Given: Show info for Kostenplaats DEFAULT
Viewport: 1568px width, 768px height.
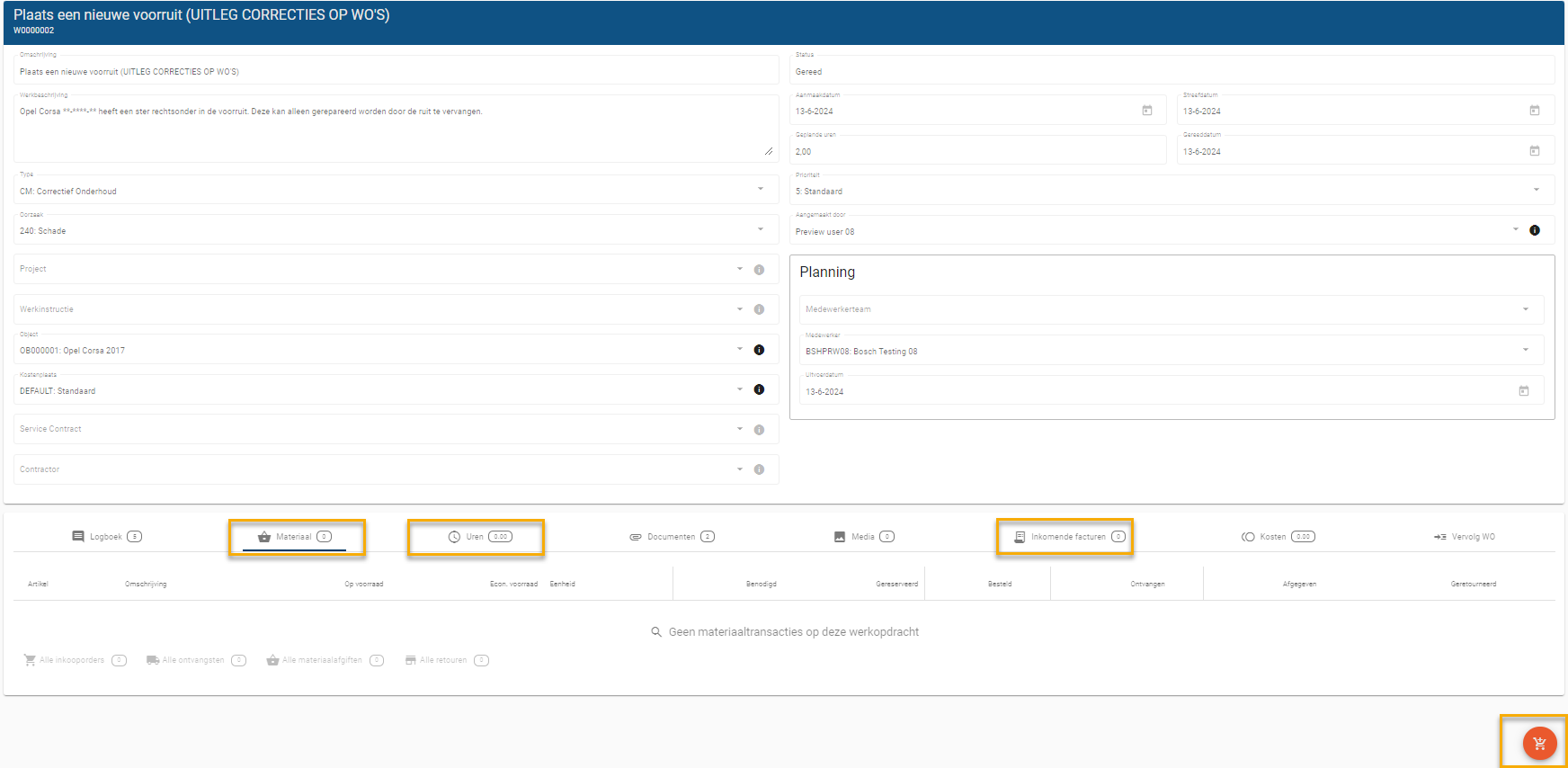Looking at the screenshot, I should click(x=759, y=390).
